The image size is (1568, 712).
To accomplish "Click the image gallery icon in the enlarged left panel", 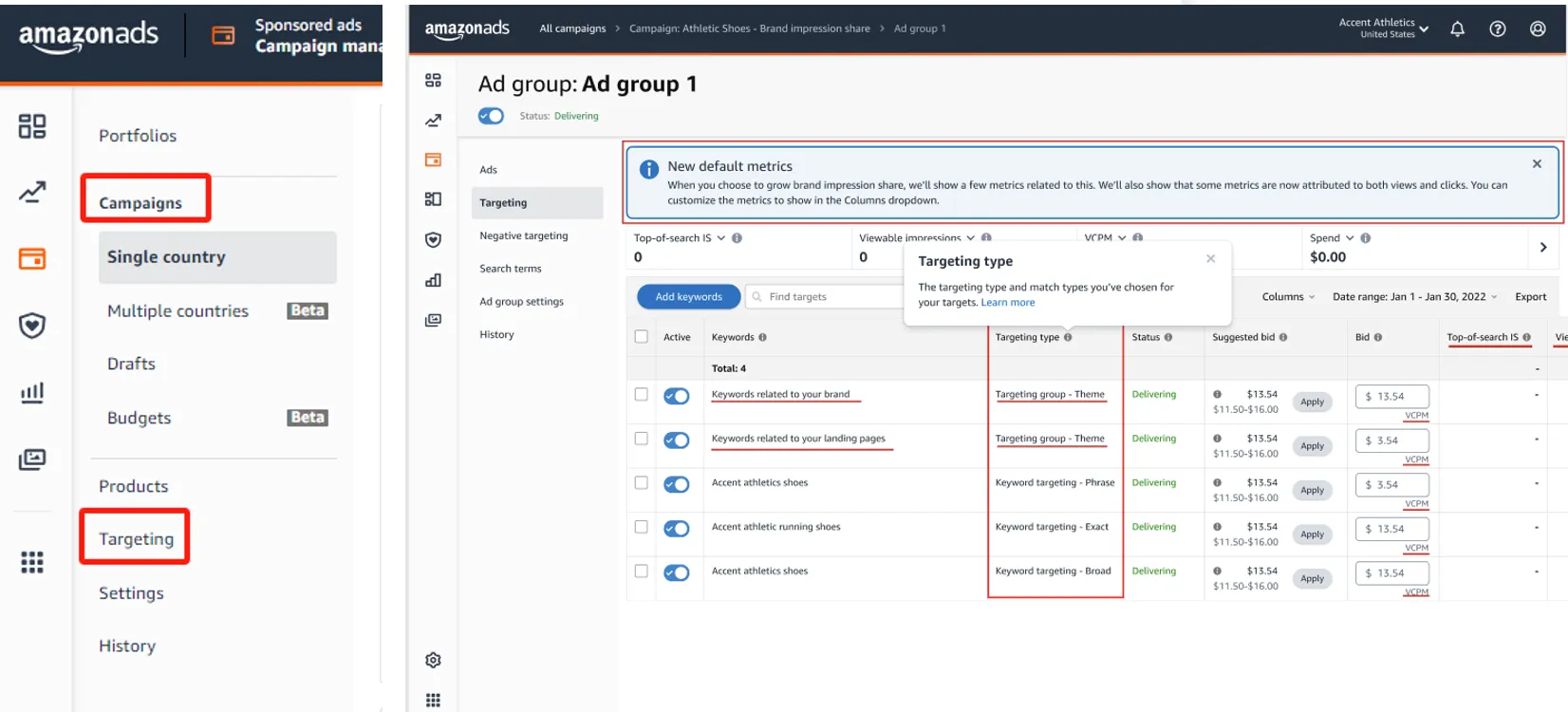I will click(32, 459).
